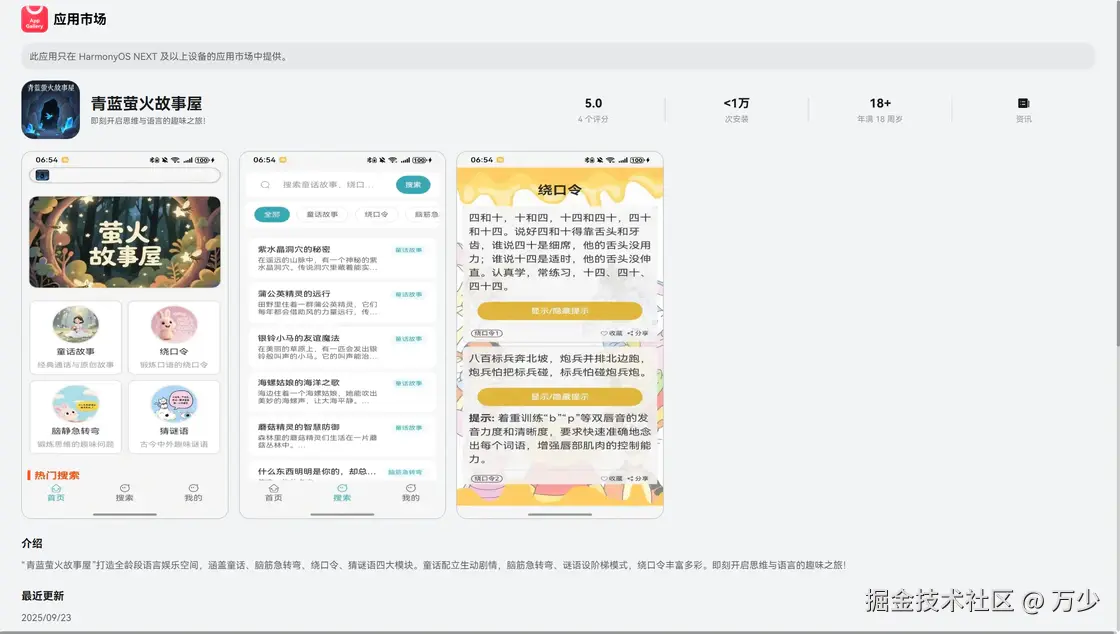The image size is (1120, 634).
Task: Click the 最近更新 section heading
Action: coord(43,595)
